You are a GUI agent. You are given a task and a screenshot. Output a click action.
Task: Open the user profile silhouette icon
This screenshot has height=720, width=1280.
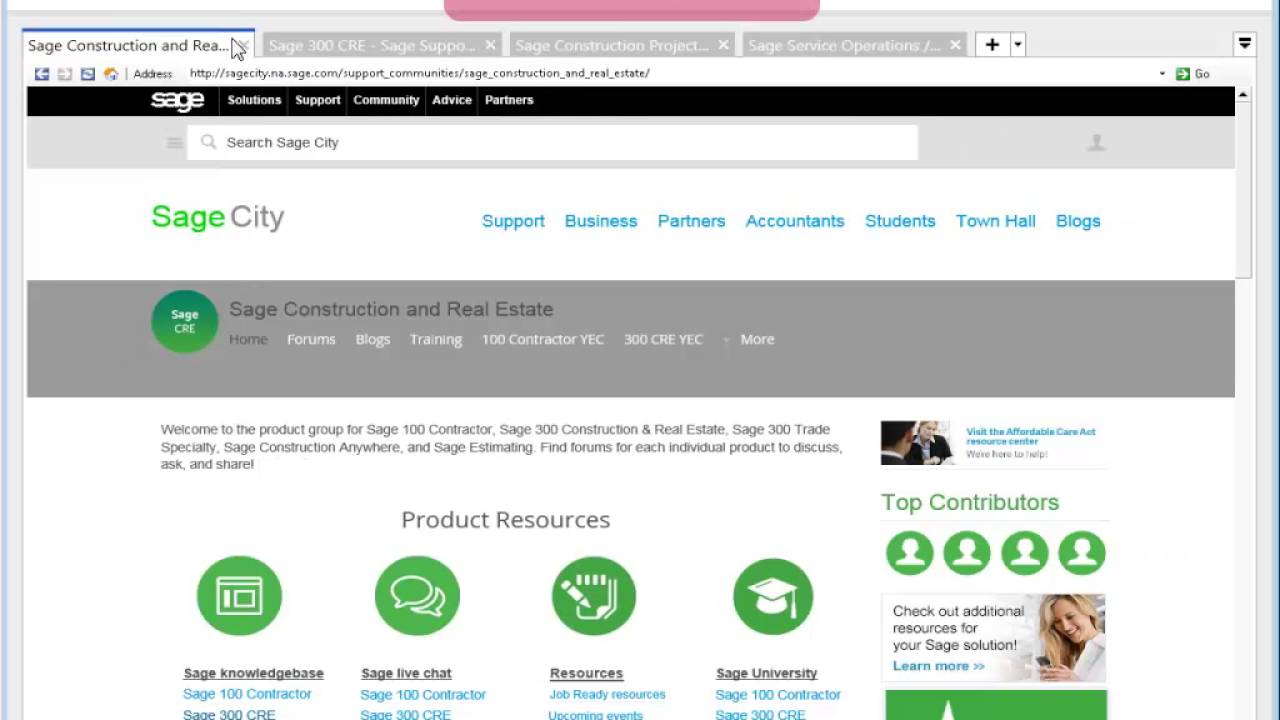coord(1097,143)
